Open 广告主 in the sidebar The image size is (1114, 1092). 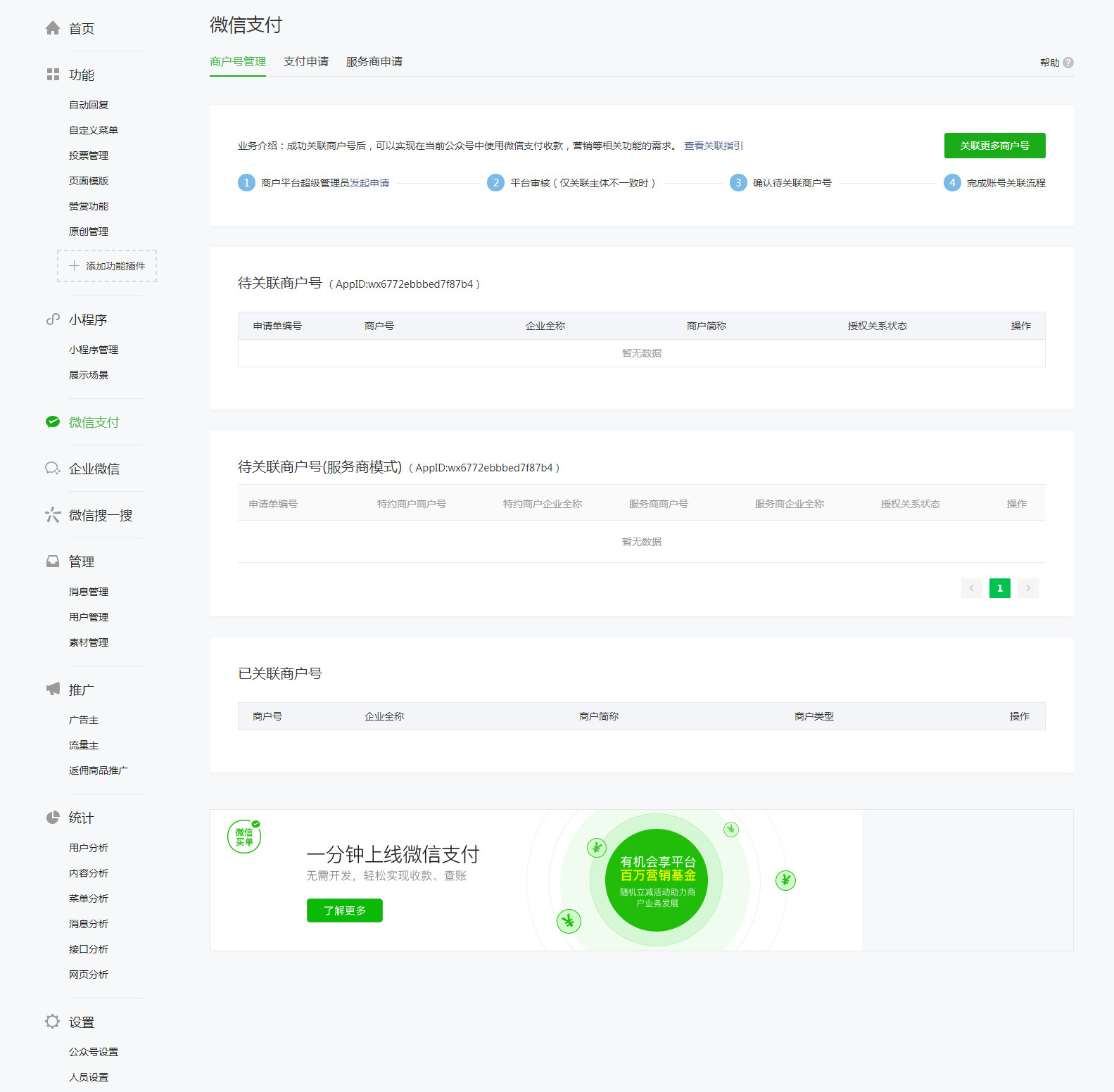[84, 720]
